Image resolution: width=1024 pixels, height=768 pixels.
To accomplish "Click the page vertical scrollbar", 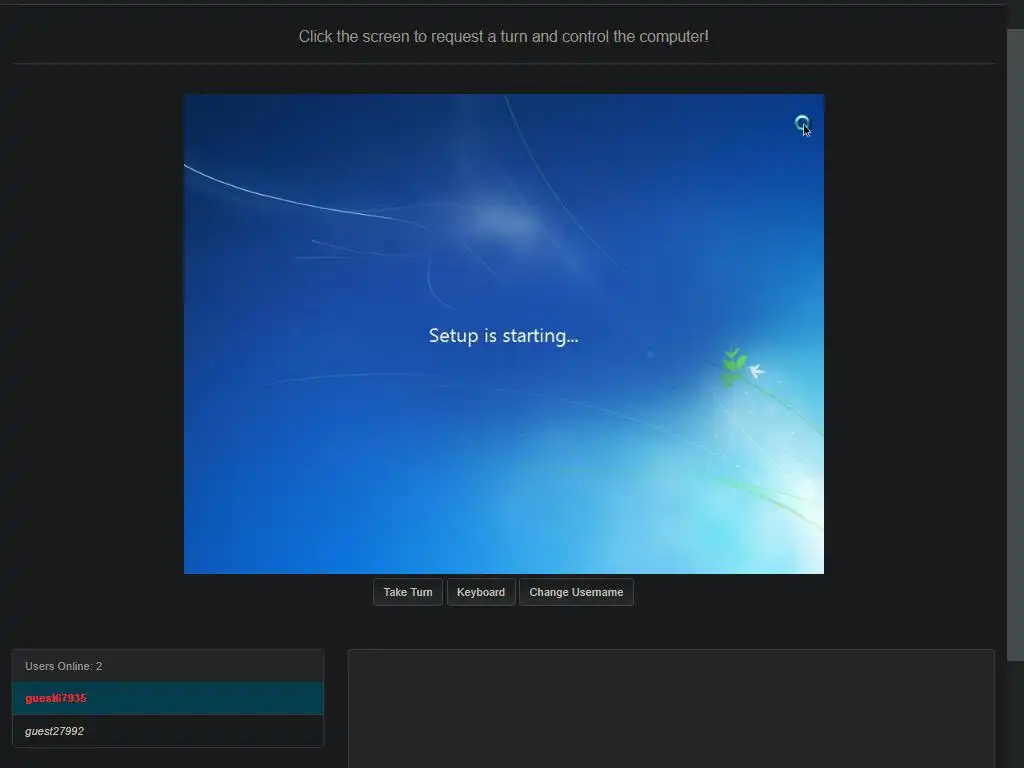I will point(1016,345).
